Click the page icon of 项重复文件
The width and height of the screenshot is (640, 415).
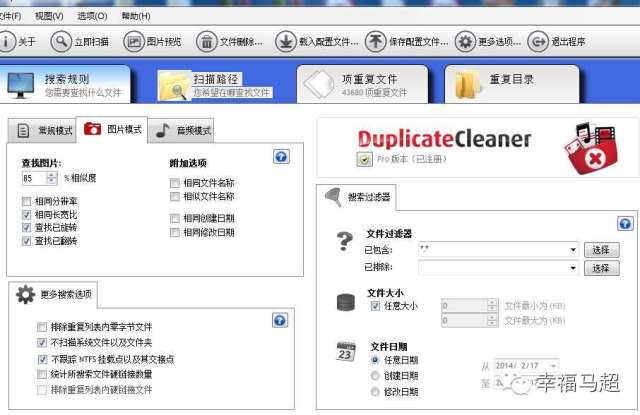[x=318, y=84]
